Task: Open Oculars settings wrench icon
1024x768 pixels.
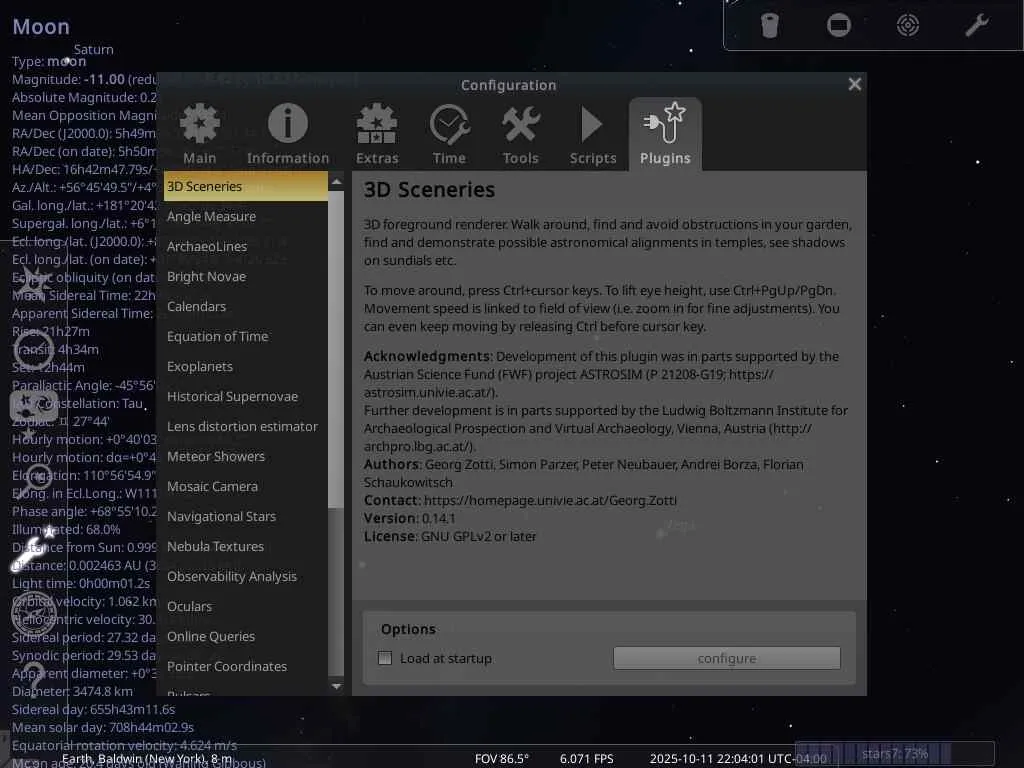Action: pos(977,26)
